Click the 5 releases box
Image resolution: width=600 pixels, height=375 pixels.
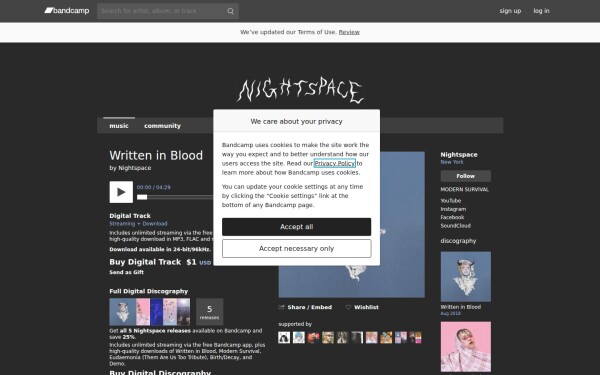[210, 312]
